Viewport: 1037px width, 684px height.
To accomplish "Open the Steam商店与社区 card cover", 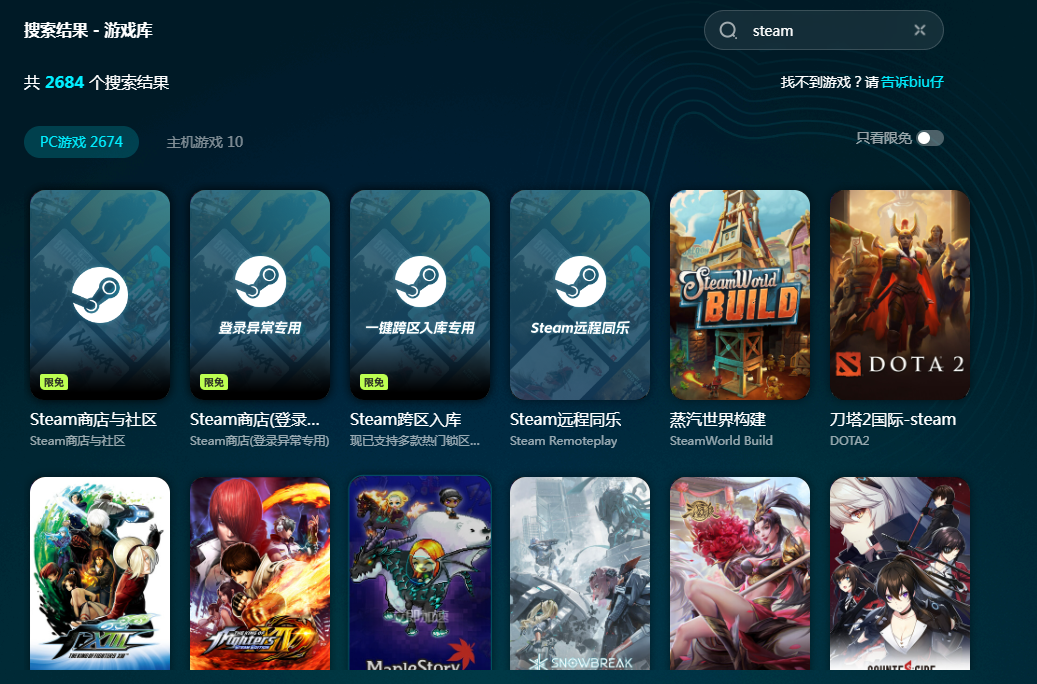I will pyautogui.click(x=100, y=294).
